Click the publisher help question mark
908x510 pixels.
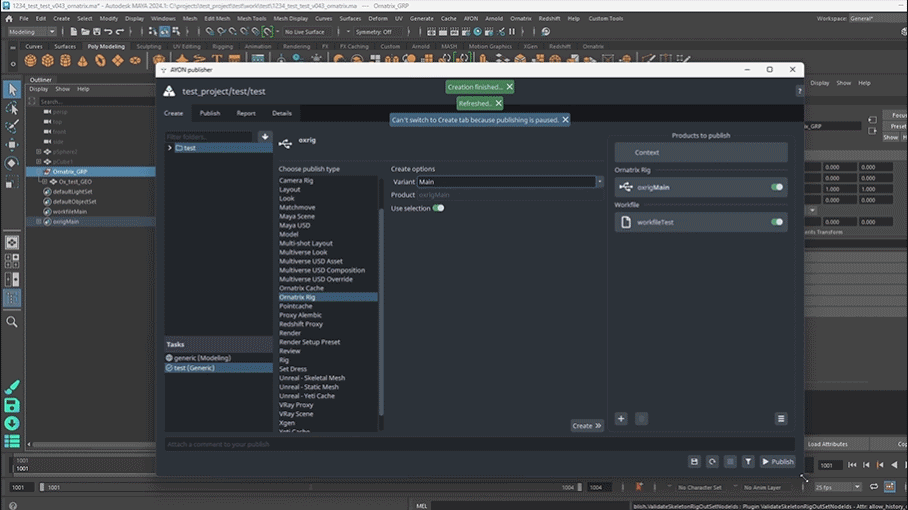800,91
